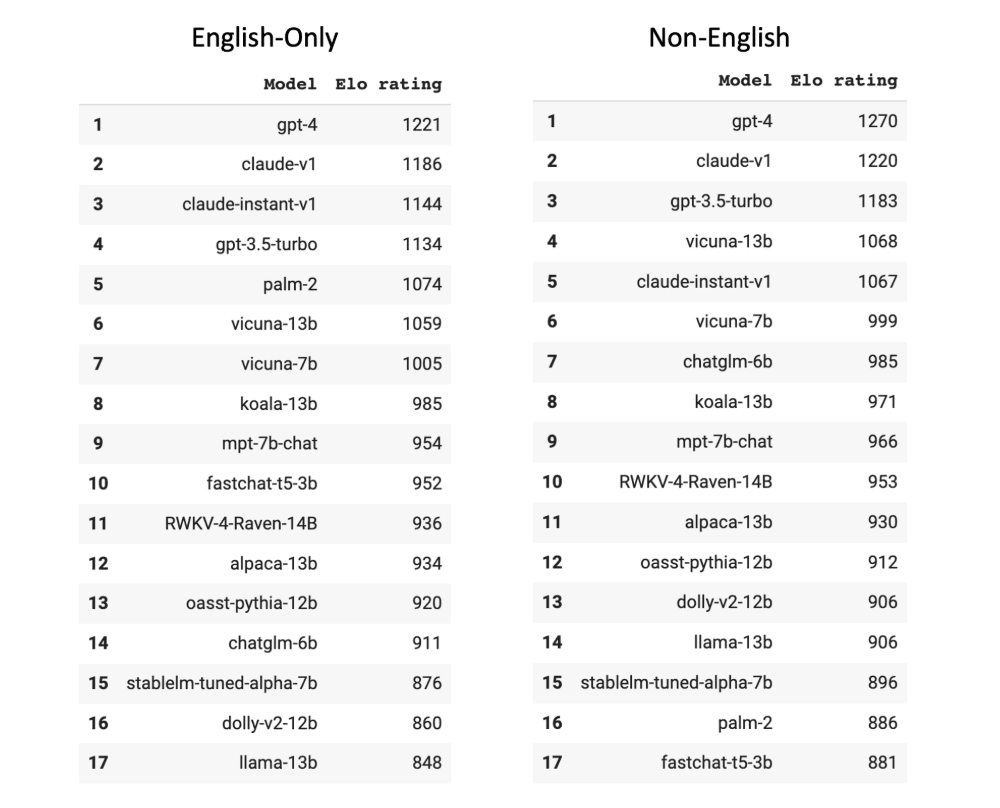Click the 881 rating in Non-English table
This screenshot has height=808, width=1000.
(882, 762)
